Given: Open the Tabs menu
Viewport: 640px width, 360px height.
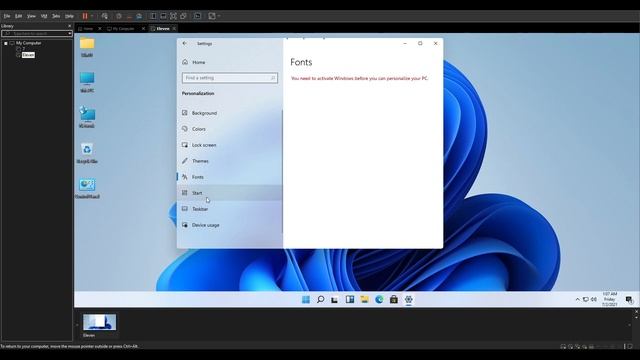Looking at the screenshot, I should click(x=56, y=16).
